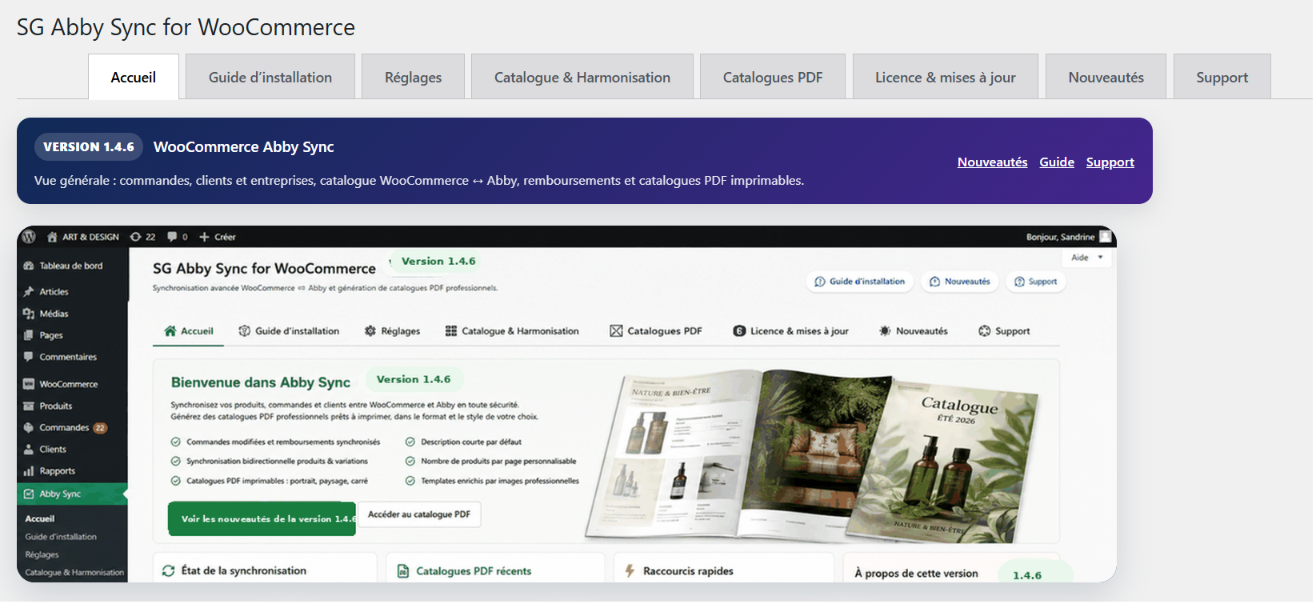Click the updates icon showing 22 in preview
Image resolution: width=1313 pixels, height=602 pixels.
pyautogui.click(x=136, y=237)
